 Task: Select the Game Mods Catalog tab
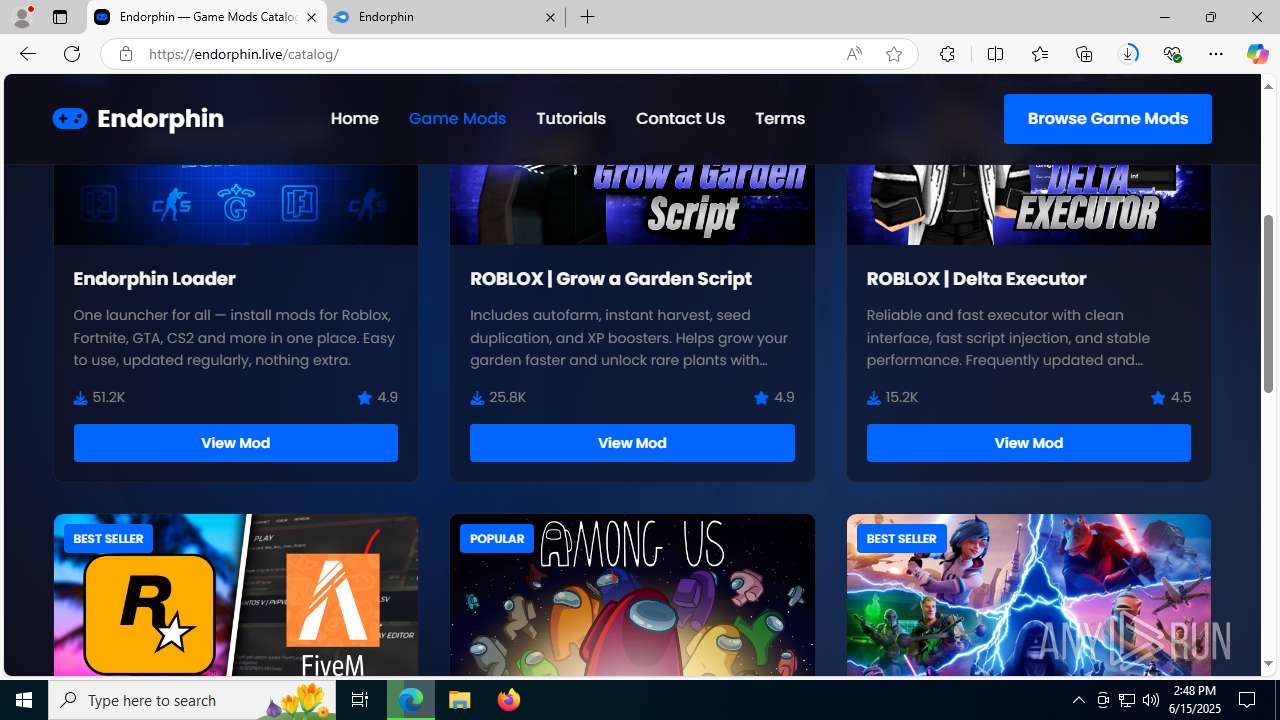click(x=207, y=17)
